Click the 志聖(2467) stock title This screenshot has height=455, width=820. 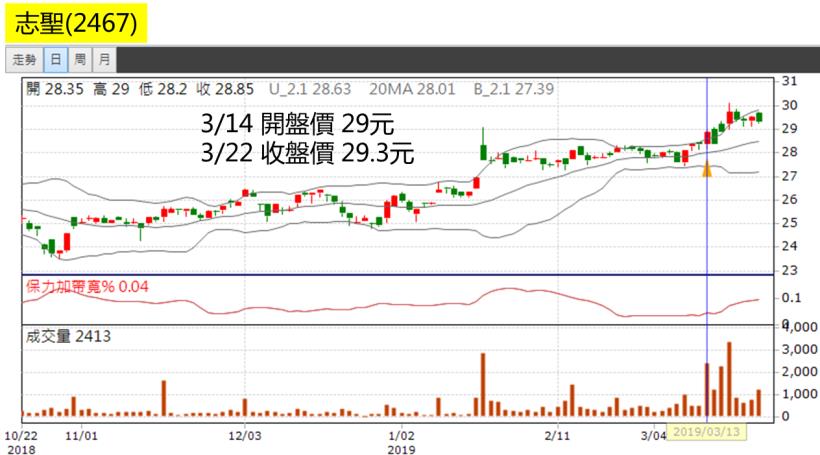coord(76,23)
